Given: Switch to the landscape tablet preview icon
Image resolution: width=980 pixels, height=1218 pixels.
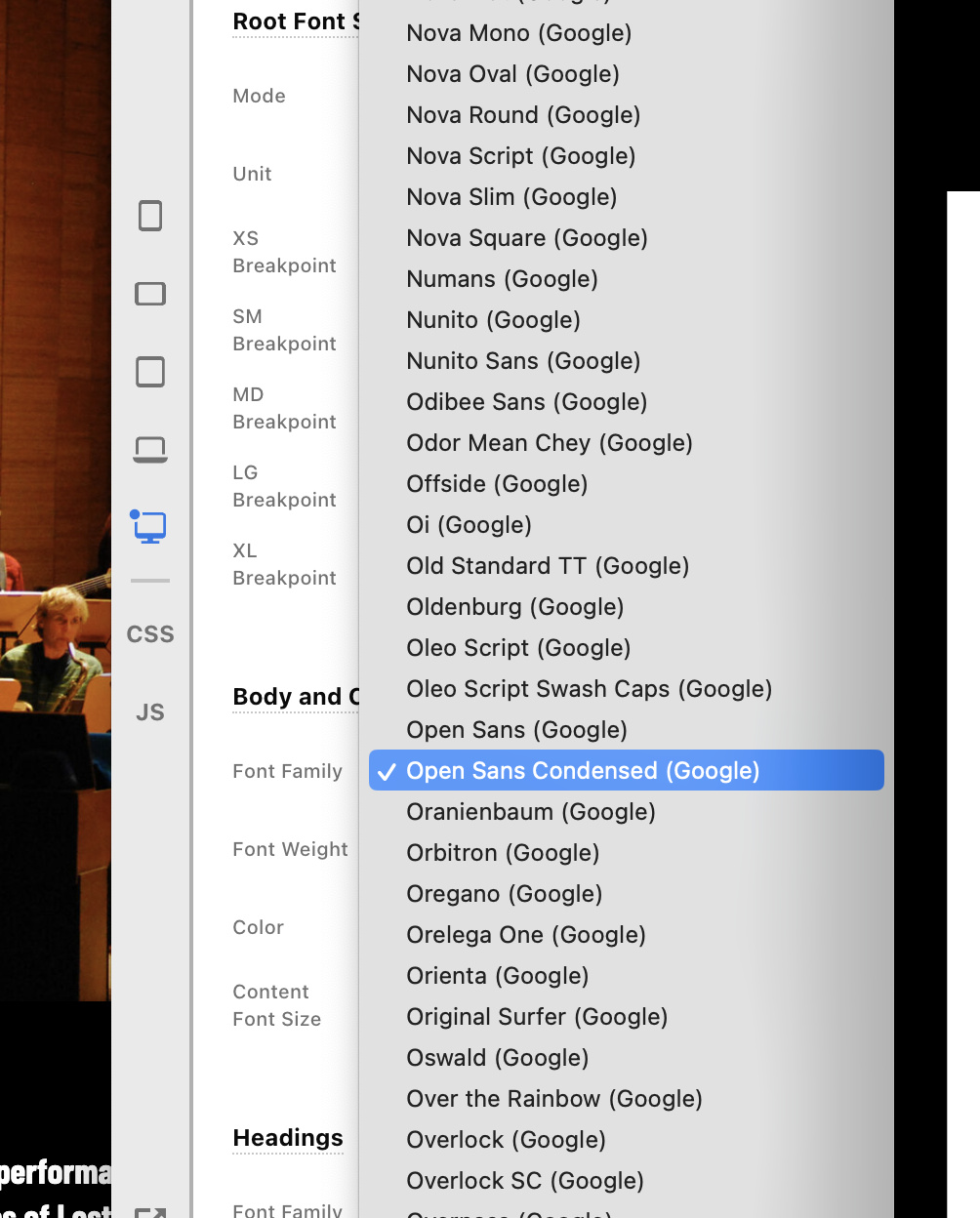Looking at the screenshot, I should pyautogui.click(x=150, y=294).
